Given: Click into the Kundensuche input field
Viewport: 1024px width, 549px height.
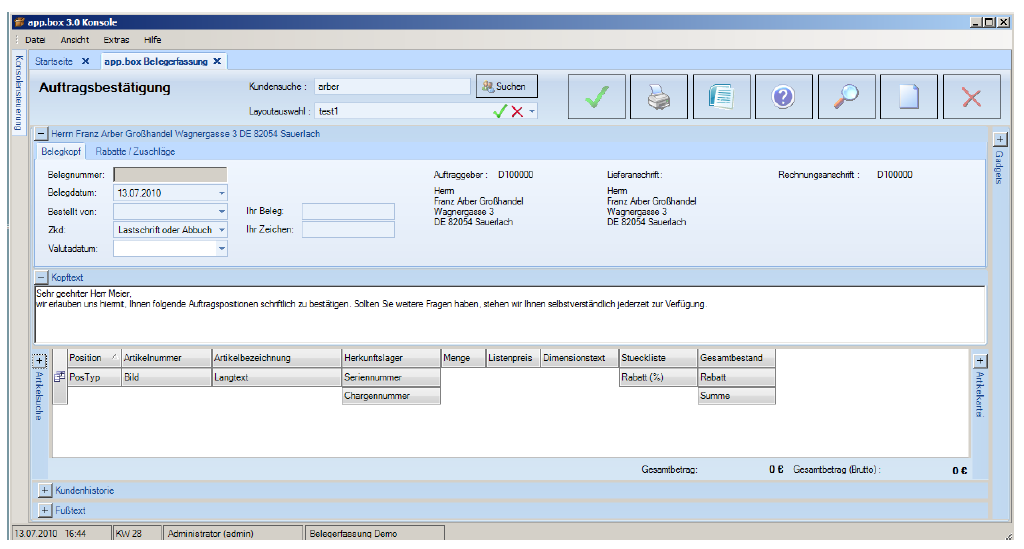Looking at the screenshot, I should click(x=390, y=87).
